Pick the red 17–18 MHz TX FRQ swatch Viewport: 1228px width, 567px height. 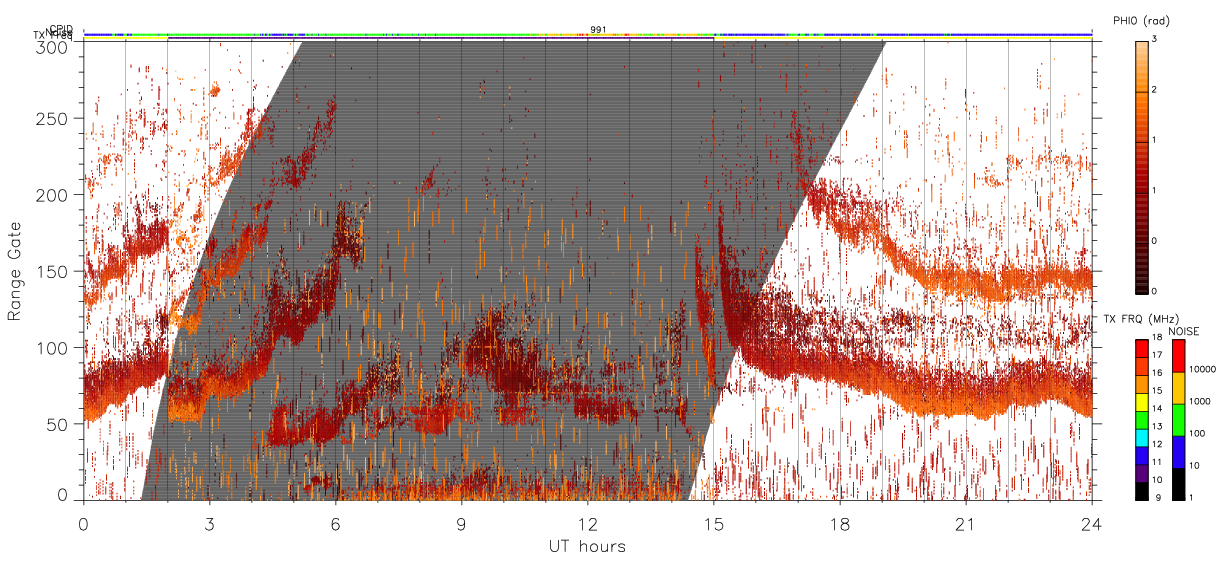point(1142,348)
